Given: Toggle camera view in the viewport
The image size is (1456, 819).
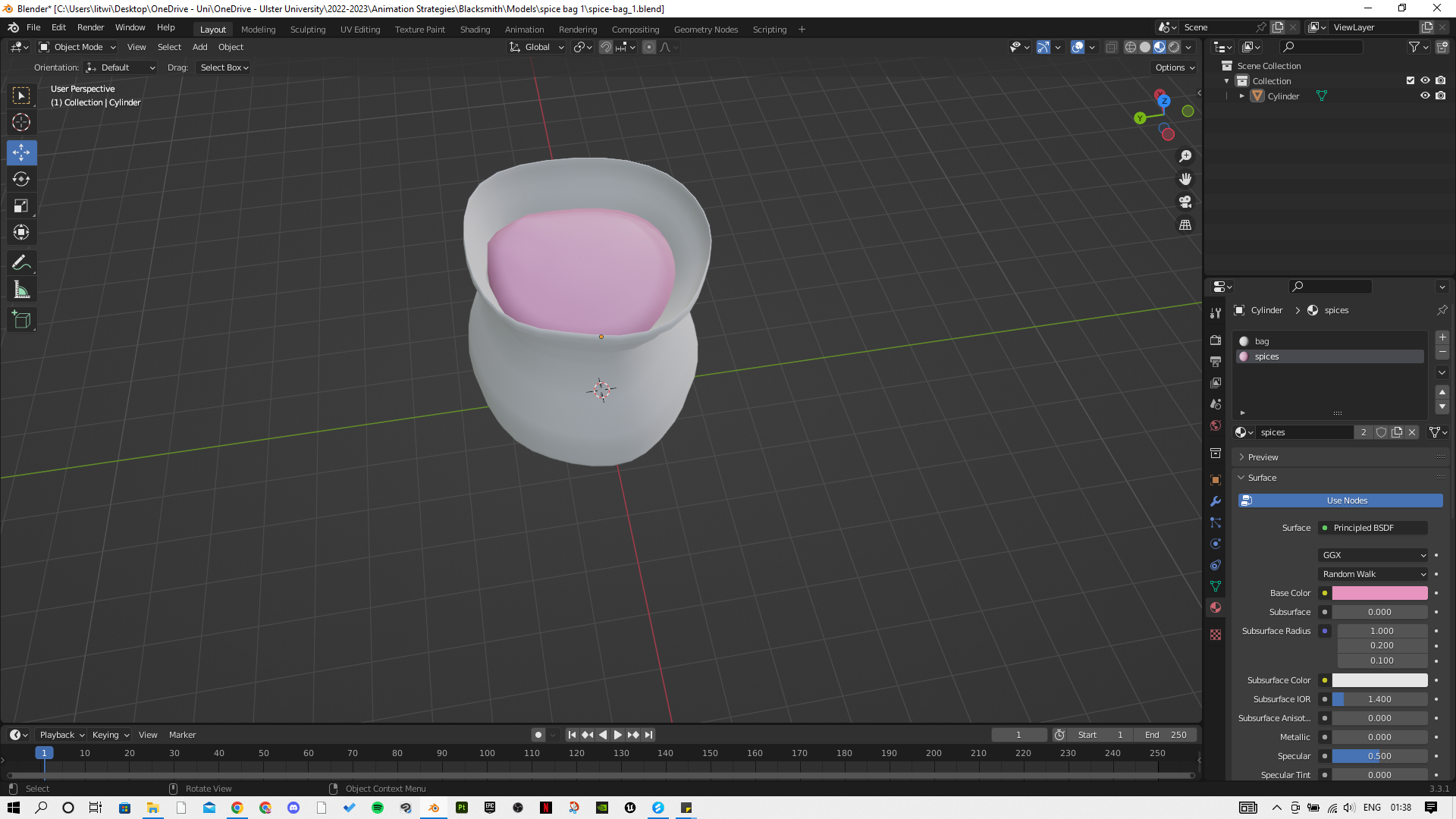Looking at the screenshot, I should coord(1185,202).
